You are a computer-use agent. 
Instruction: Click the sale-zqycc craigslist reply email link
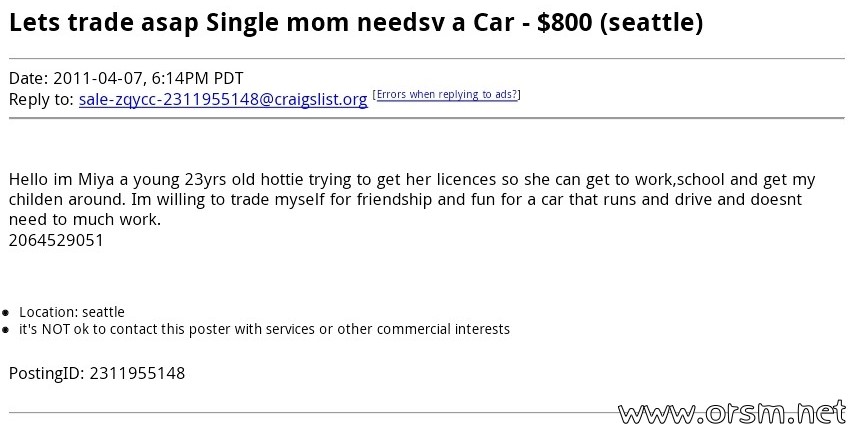223,100
